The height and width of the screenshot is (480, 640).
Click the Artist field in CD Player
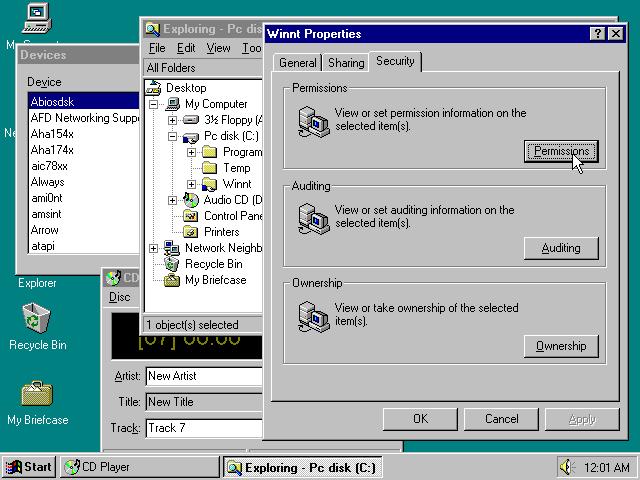click(x=204, y=376)
